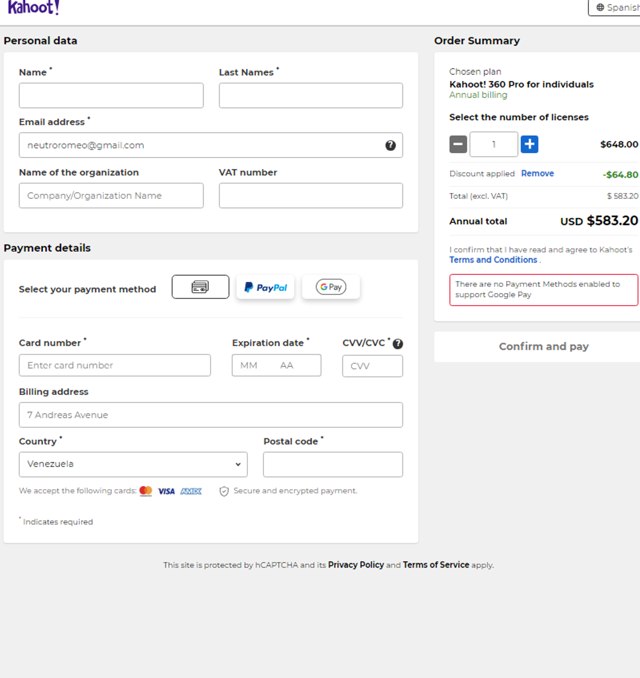Open the Country dropdown

pyautogui.click(x=133, y=464)
